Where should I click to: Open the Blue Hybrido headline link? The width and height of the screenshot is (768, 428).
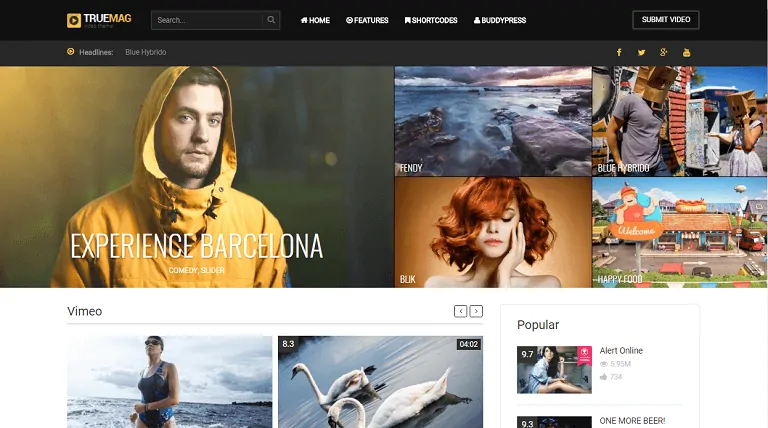[x=145, y=52]
